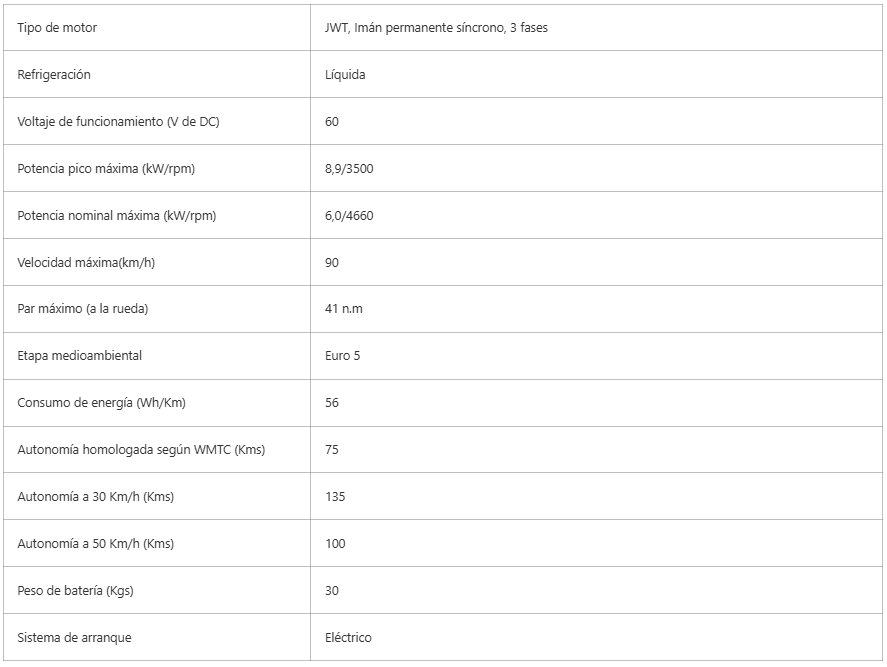Click 'Etapa medioambiental' row label
This screenshot has width=887, height=667.
80,356
